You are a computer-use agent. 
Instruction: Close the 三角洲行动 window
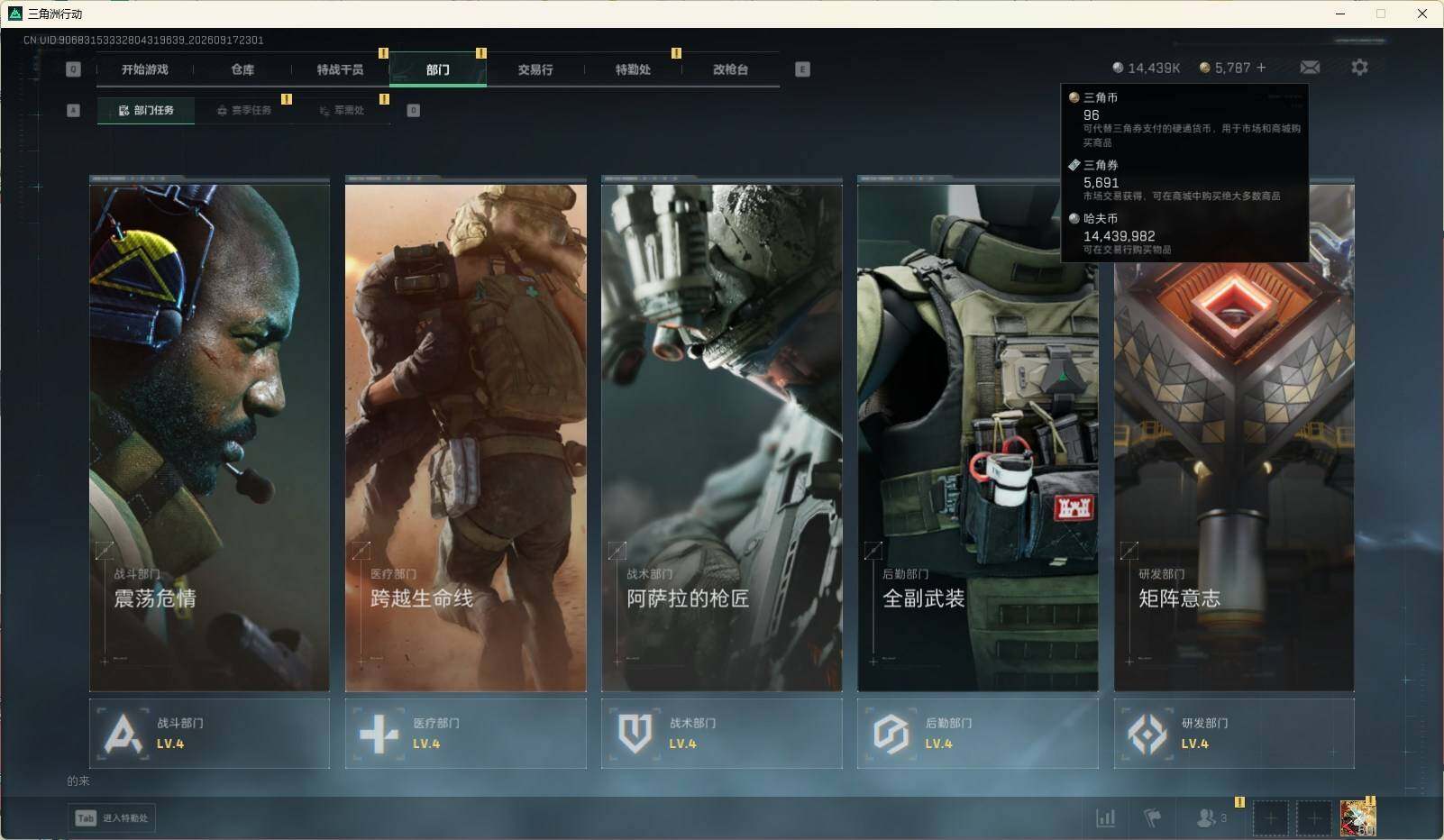coord(1422,14)
